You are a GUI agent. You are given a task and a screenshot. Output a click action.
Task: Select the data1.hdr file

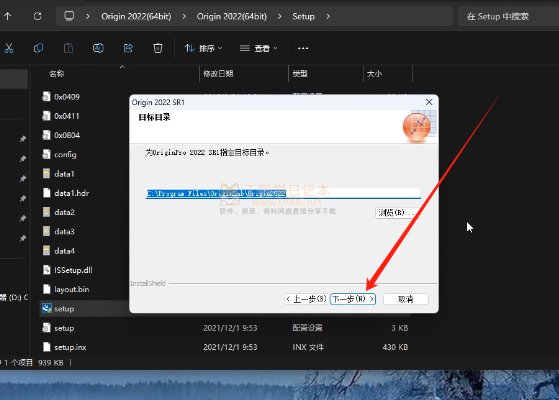(72, 193)
